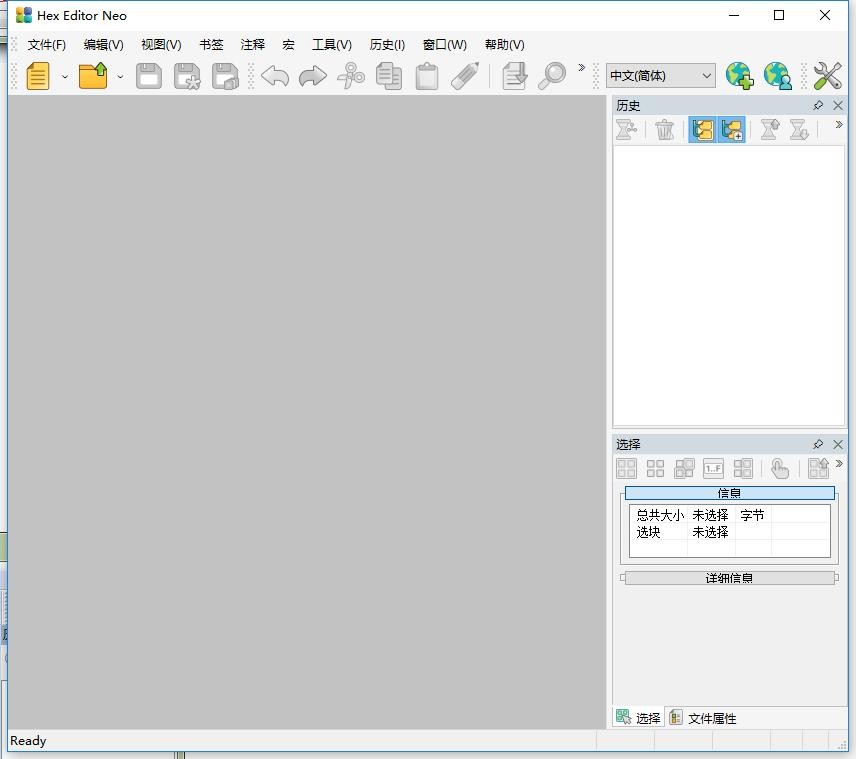Click the small four-squares selection icon
Screen dimensions: 856x759
655,469
